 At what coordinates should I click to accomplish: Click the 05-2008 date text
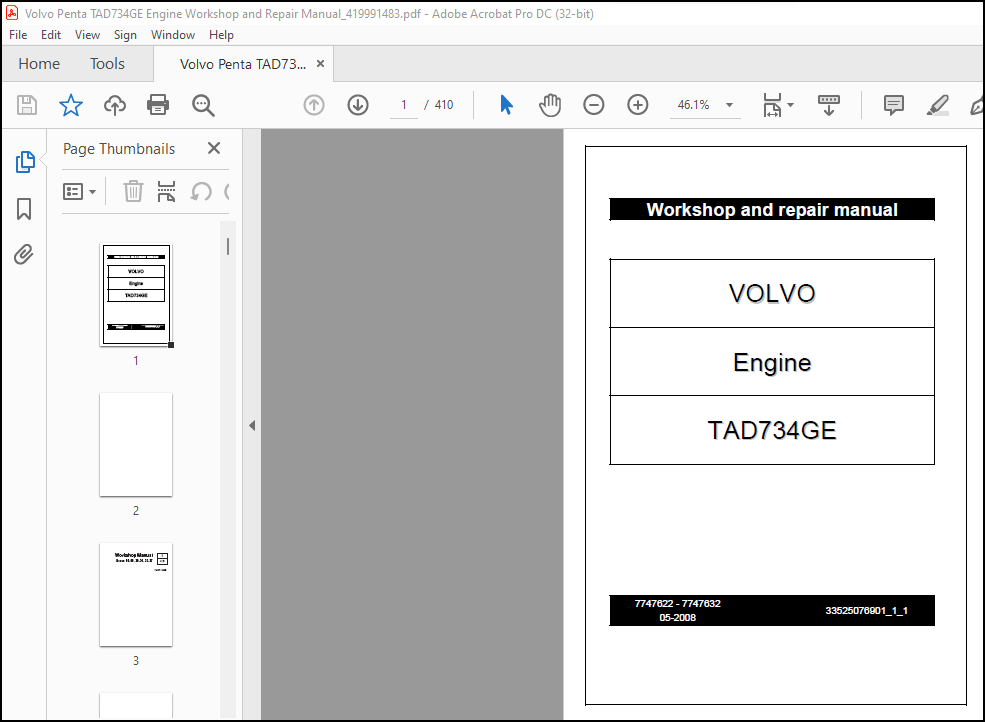[678, 618]
